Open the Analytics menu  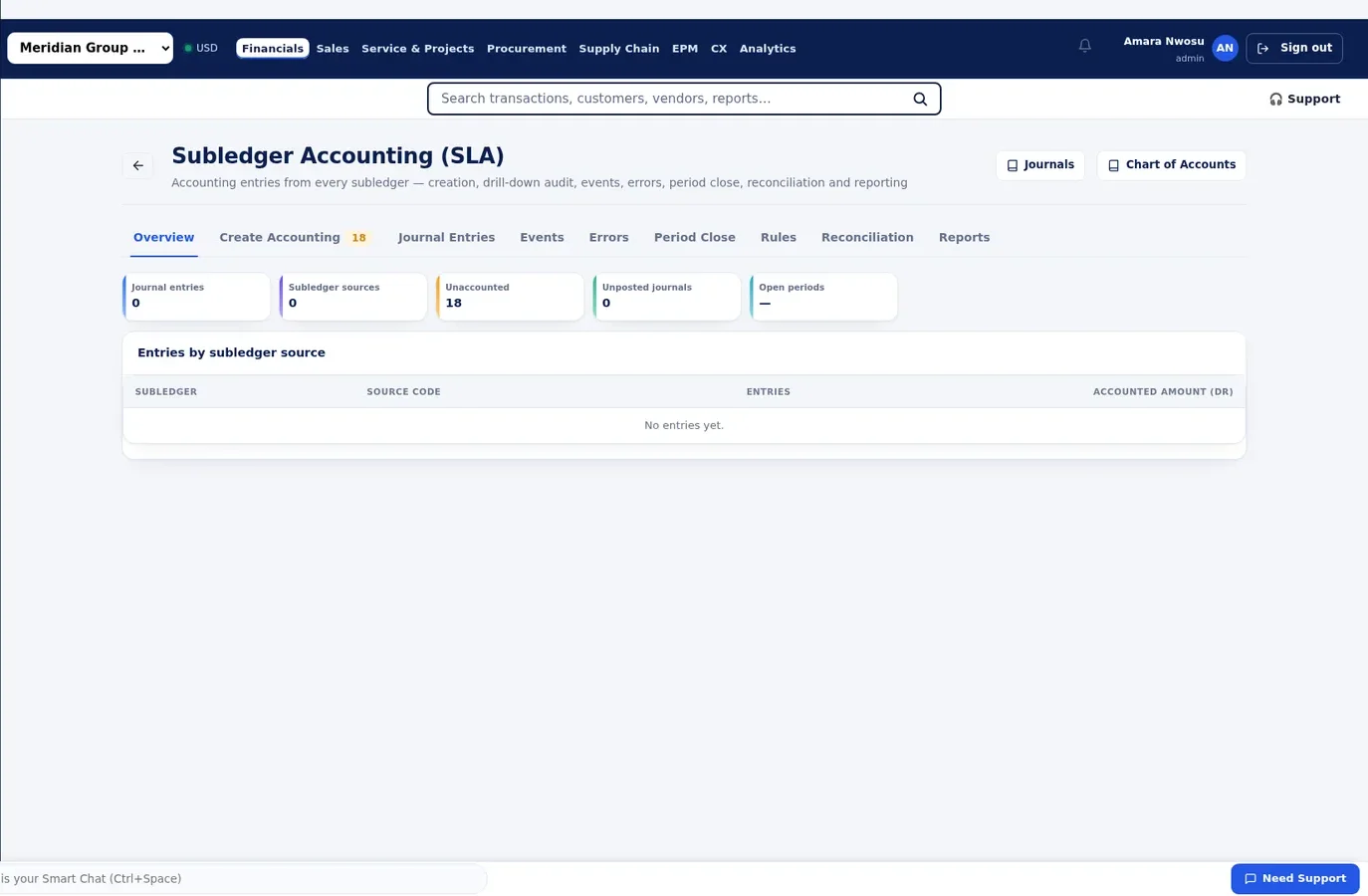tap(768, 48)
